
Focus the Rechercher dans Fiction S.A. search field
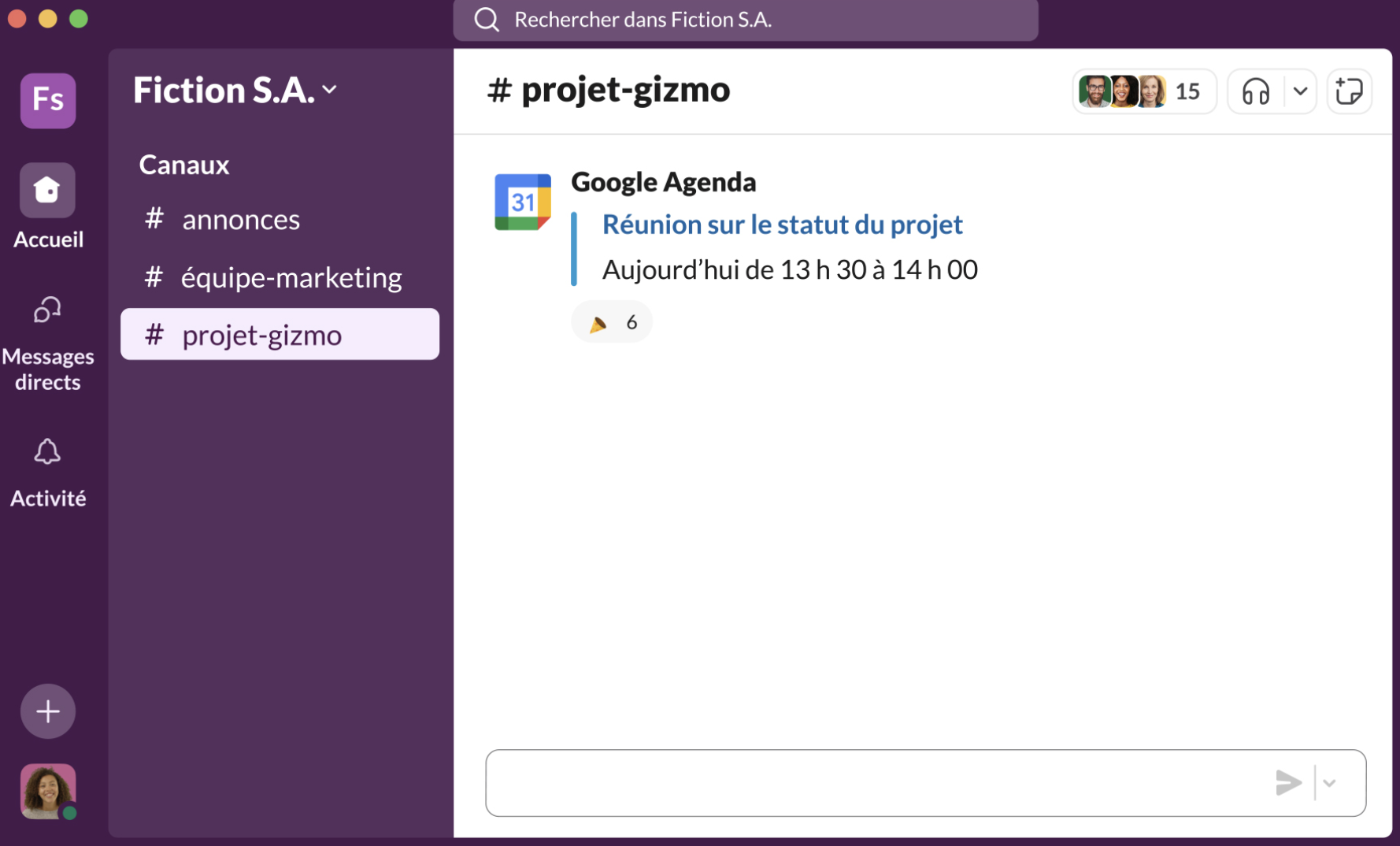[x=746, y=20]
